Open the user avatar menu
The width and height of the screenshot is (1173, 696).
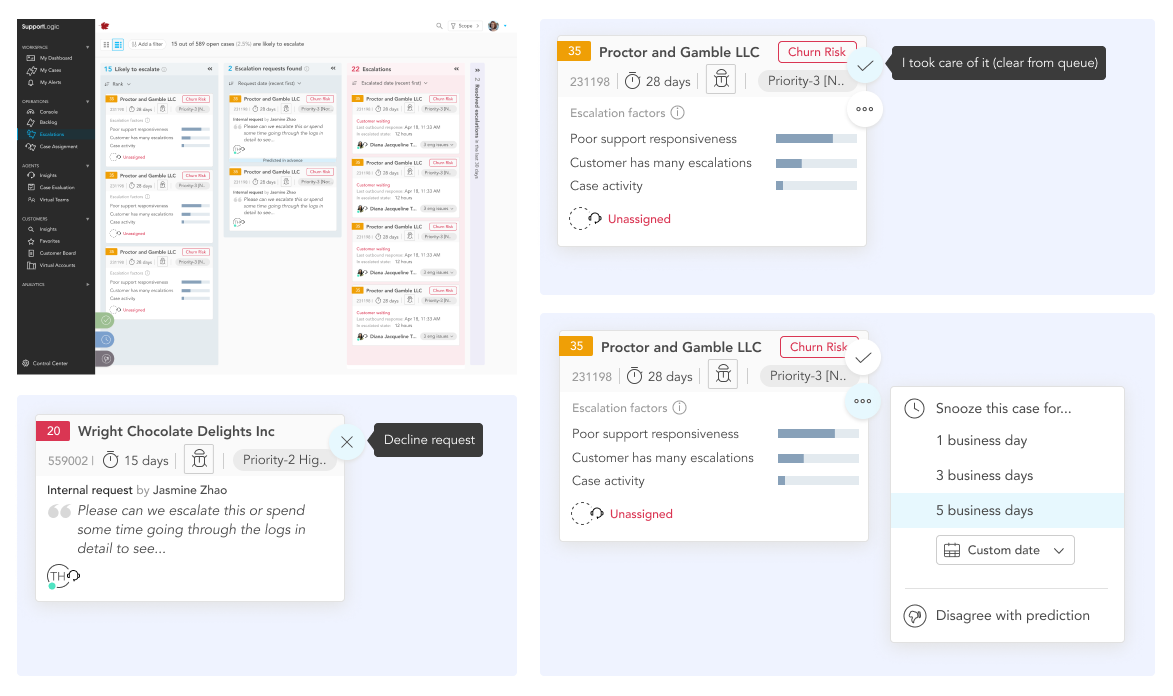[494, 25]
